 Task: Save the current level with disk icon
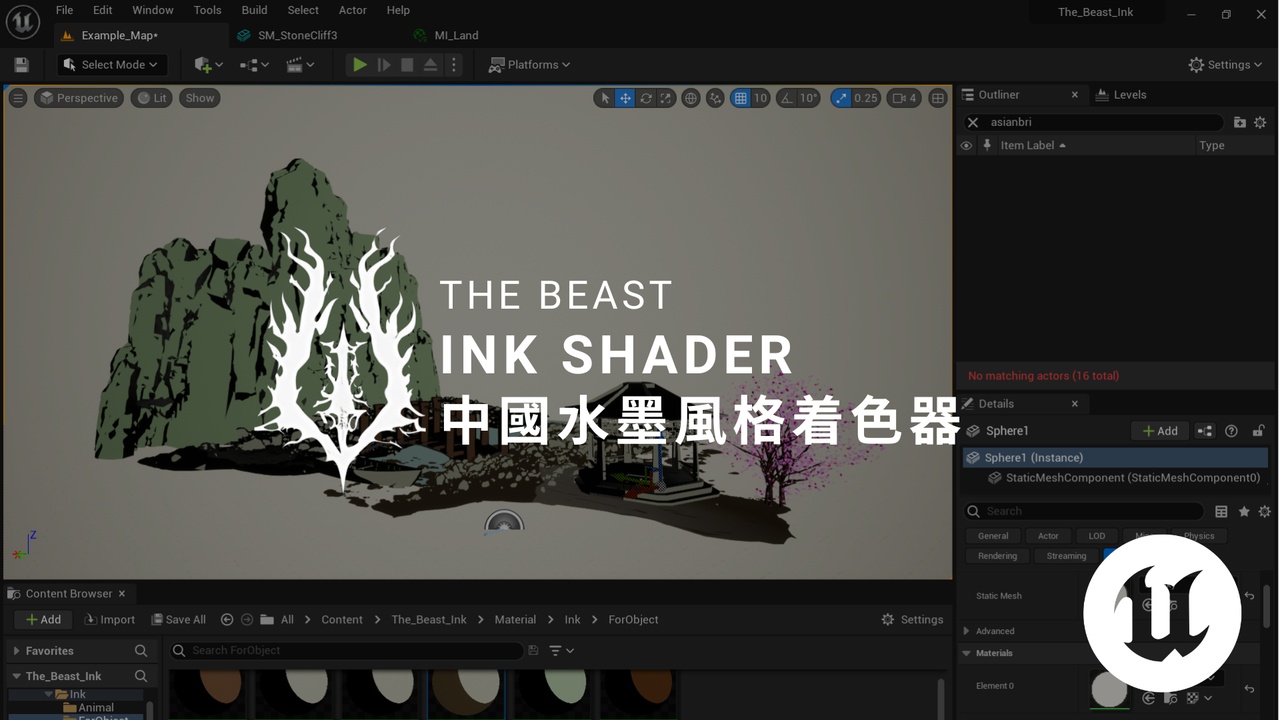tap(21, 65)
